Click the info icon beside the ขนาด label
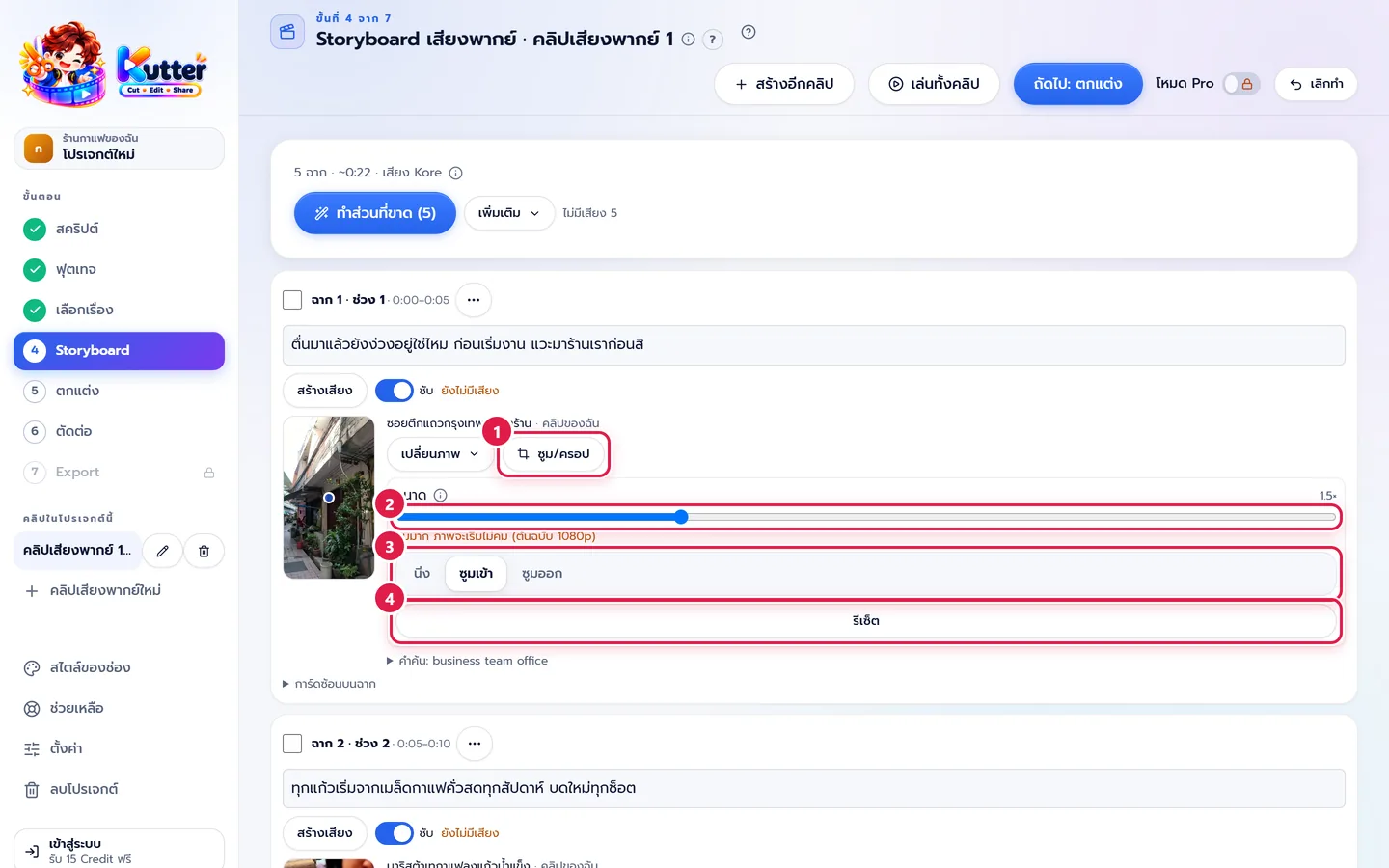This screenshot has height=868, width=1389. [x=441, y=496]
